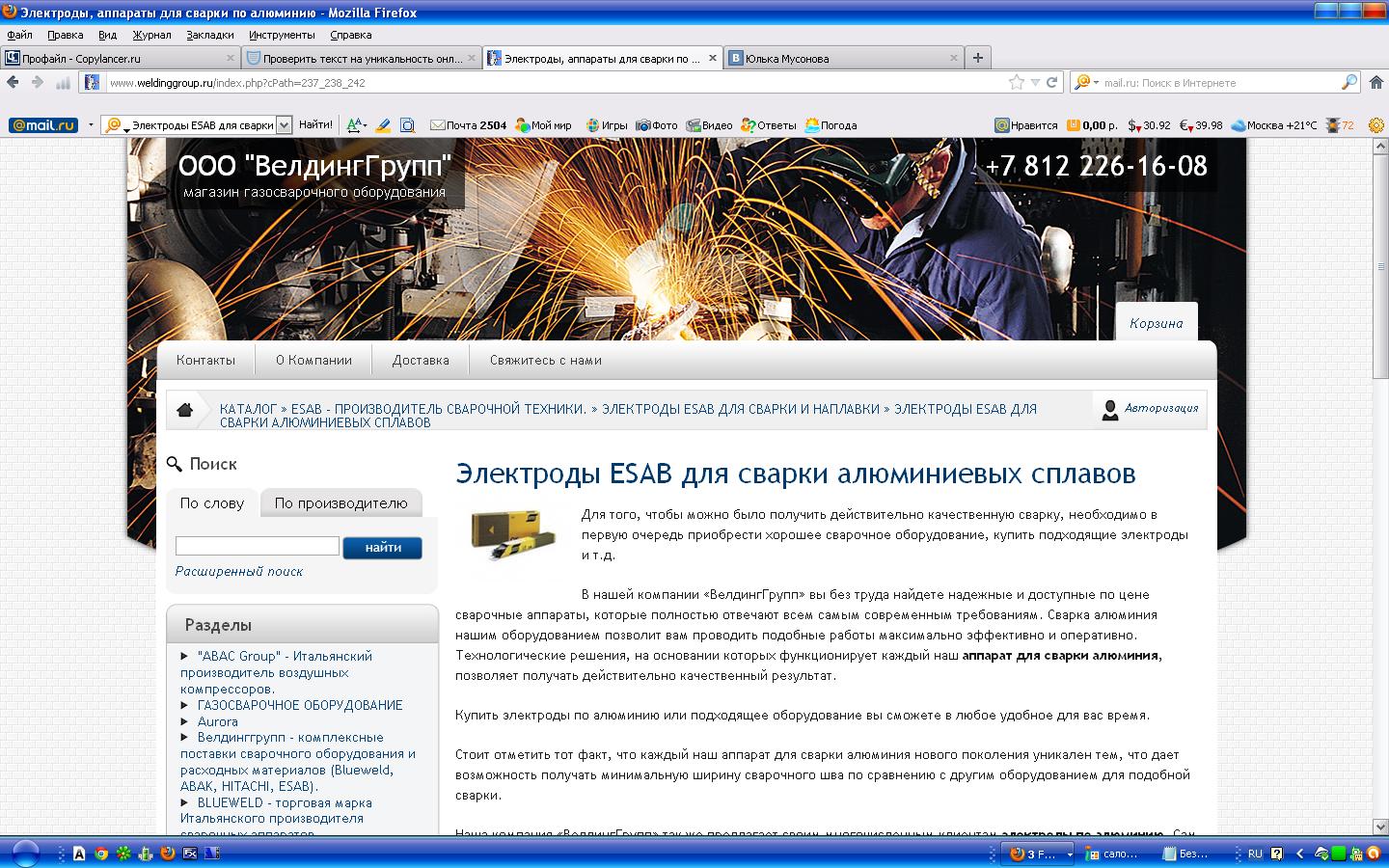The width and height of the screenshot is (1389, 868).
Task: Open the Aurora category link
Action: pos(218,721)
